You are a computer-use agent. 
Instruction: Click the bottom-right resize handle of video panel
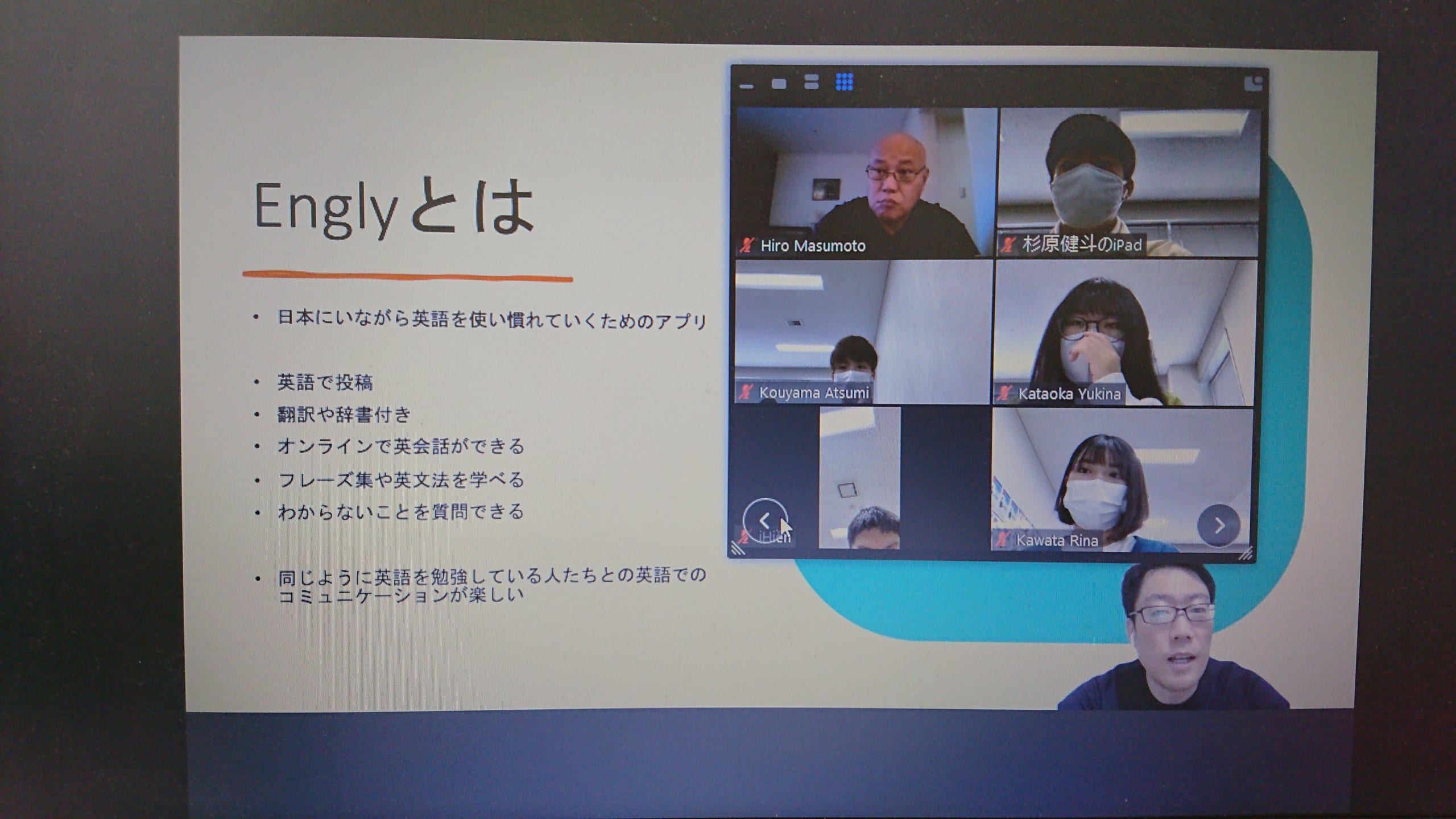click(1246, 553)
